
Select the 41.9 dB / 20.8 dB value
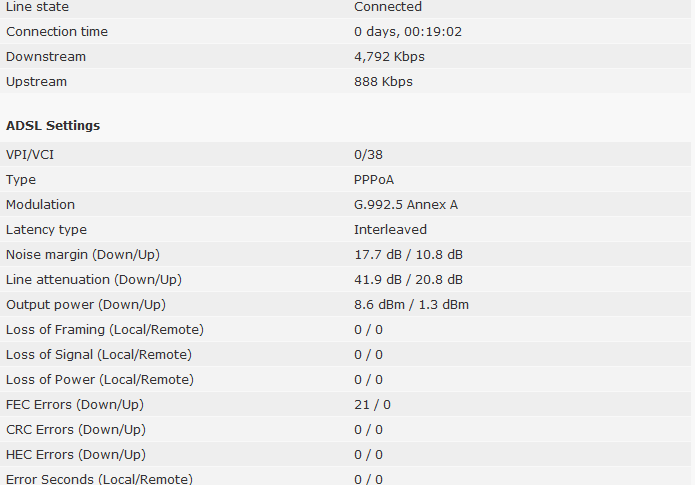pos(408,280)
